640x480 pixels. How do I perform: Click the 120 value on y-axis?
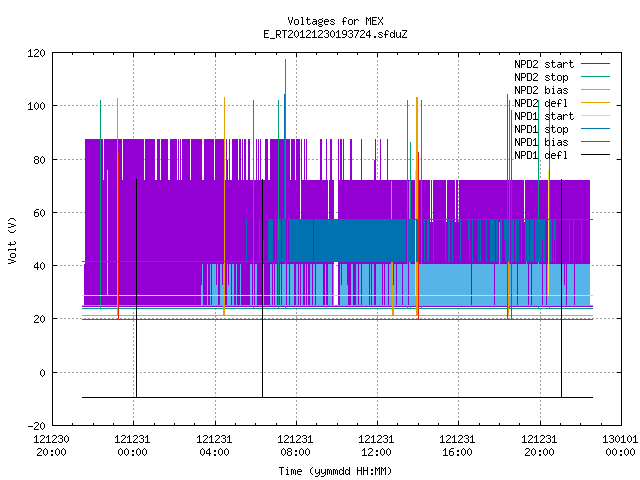[36, 53]
